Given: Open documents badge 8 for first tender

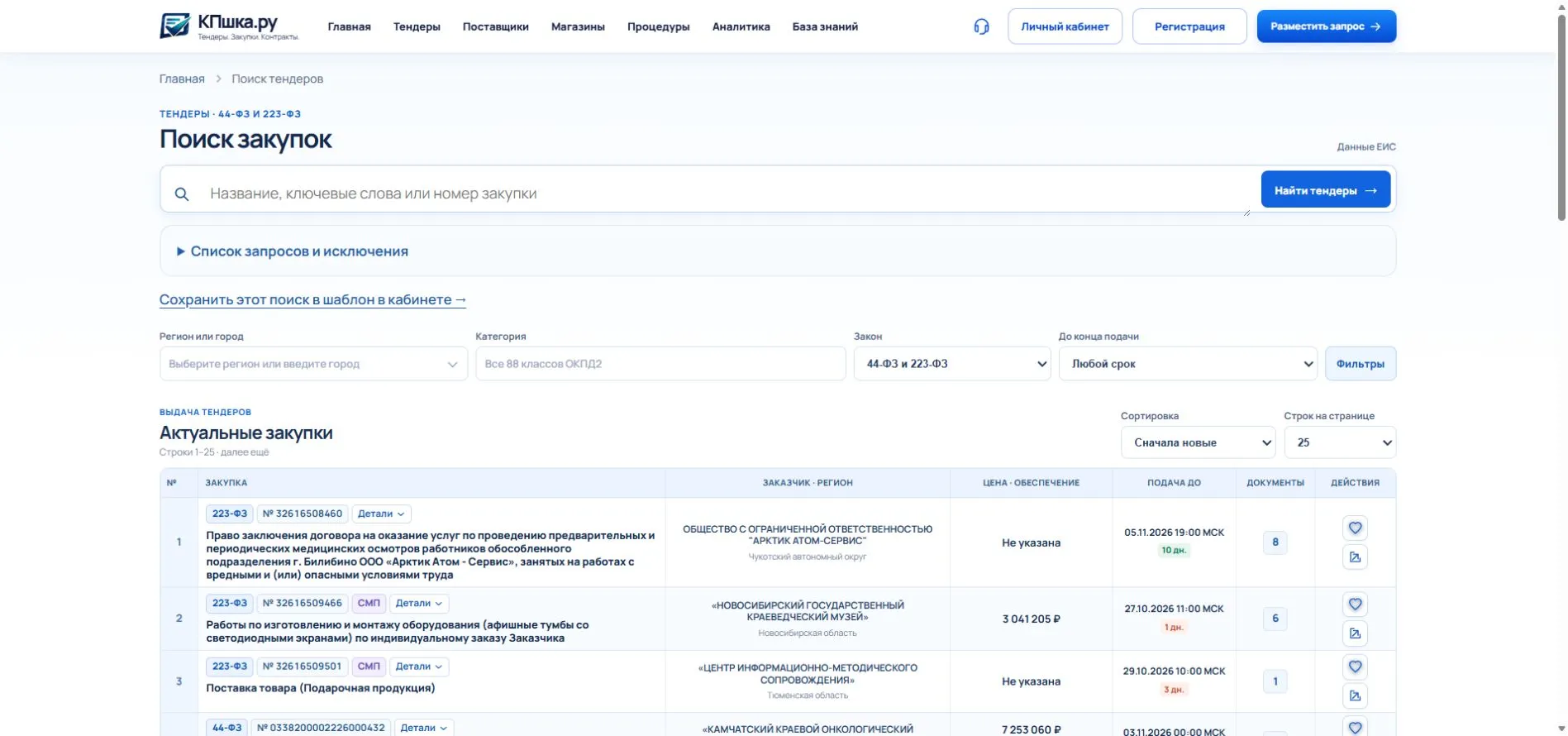Looking at the screenshot, I should [1275, 542].
